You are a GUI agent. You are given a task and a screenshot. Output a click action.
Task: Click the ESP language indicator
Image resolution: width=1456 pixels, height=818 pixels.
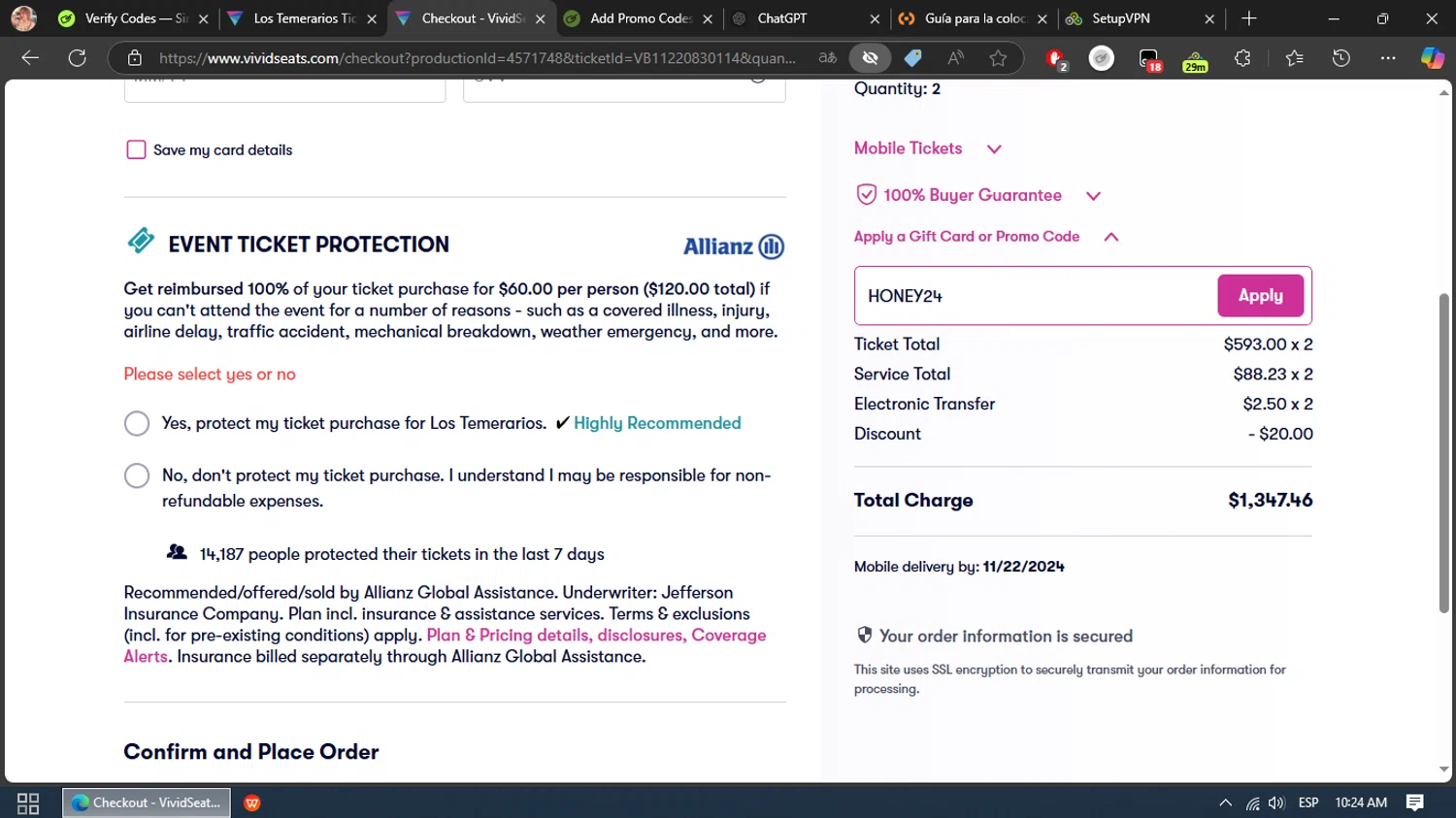(1308, 803)
